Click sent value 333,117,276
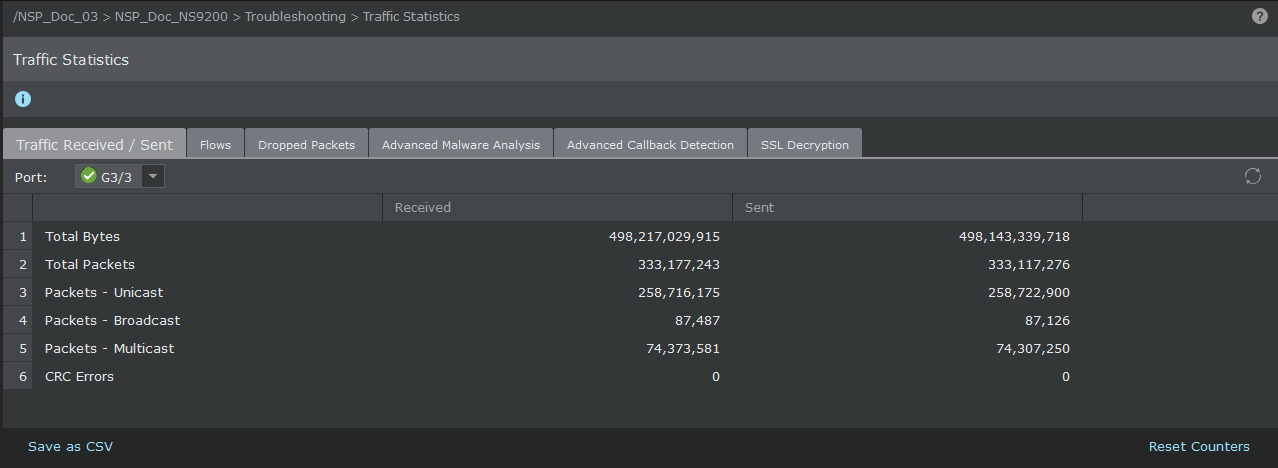Viewport: 1278px width, 468px height. 1029,264
